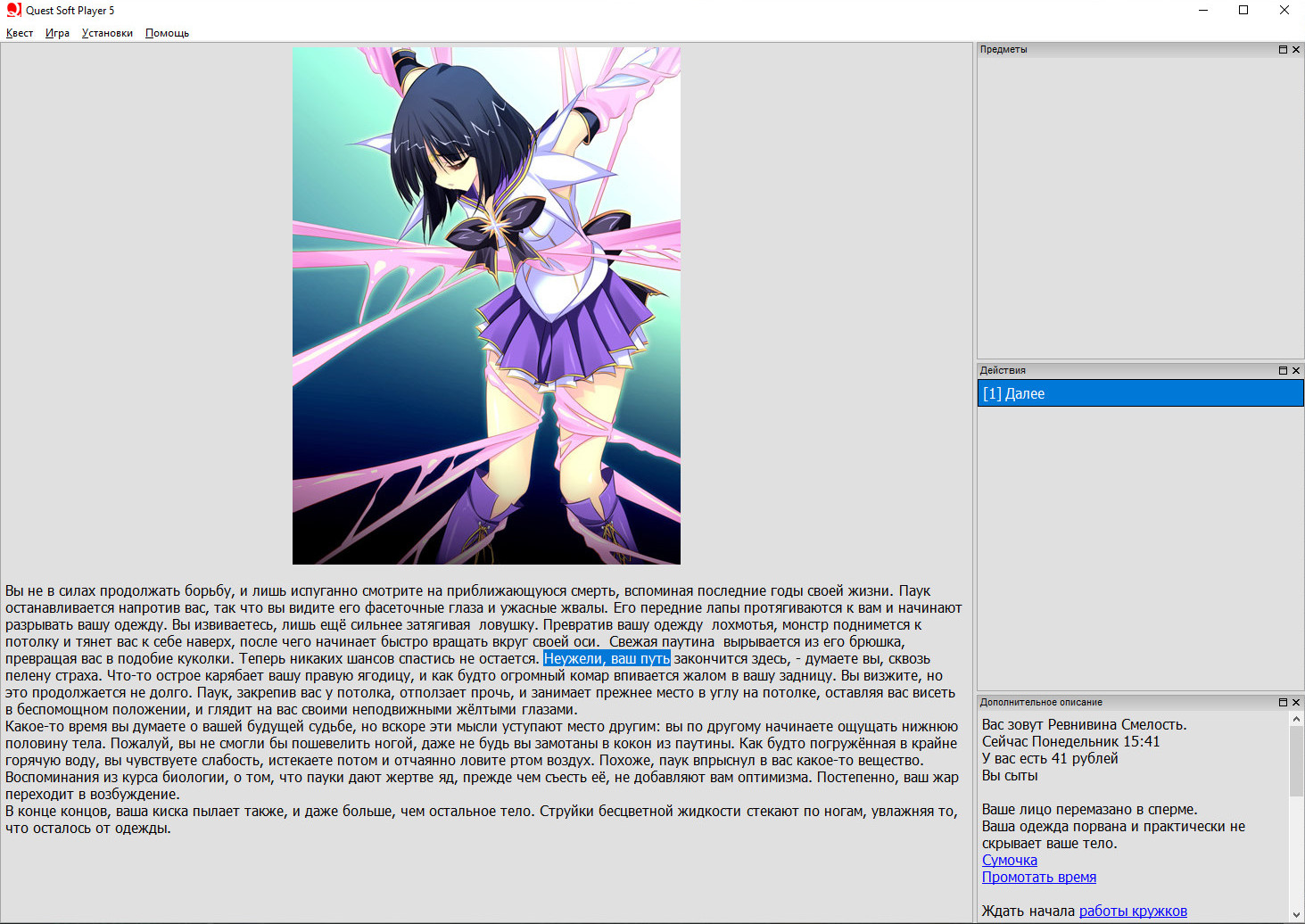This screenshot has width=1305, height=924.
Task: Click the text 'Вы сыты'
Action: point(1010,775)
